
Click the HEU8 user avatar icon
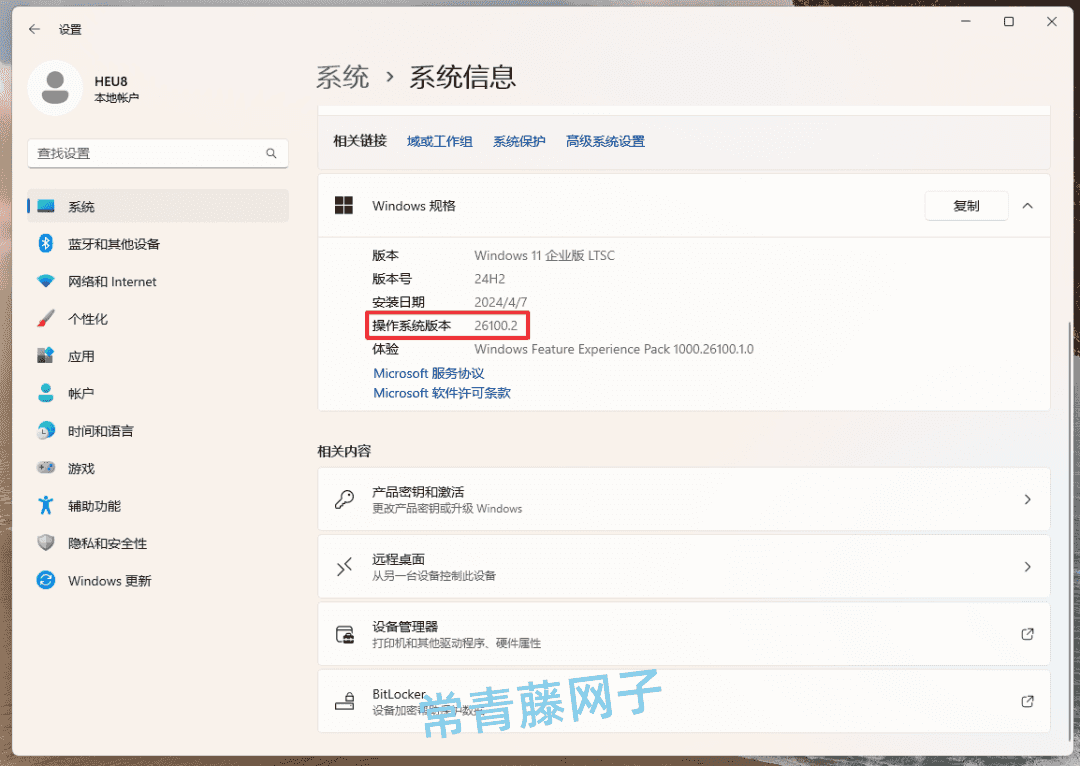pos(55,87)
